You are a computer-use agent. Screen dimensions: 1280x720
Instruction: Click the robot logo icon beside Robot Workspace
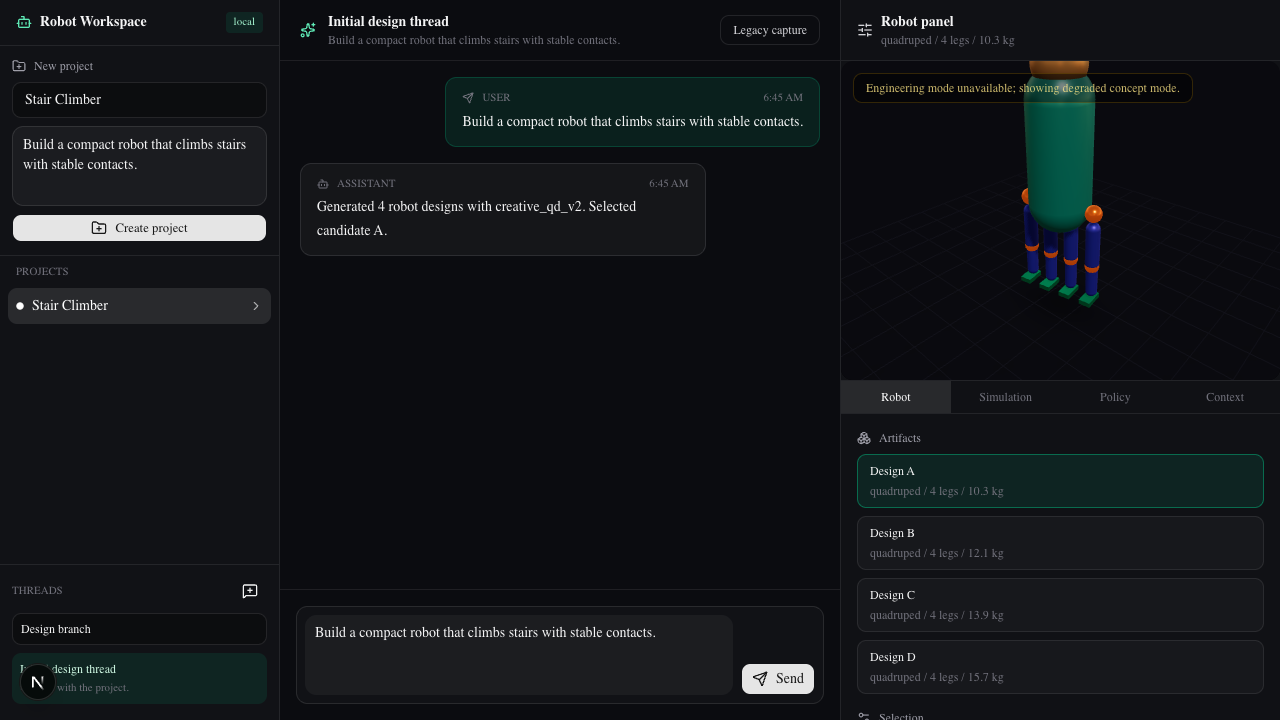[24, 22]
